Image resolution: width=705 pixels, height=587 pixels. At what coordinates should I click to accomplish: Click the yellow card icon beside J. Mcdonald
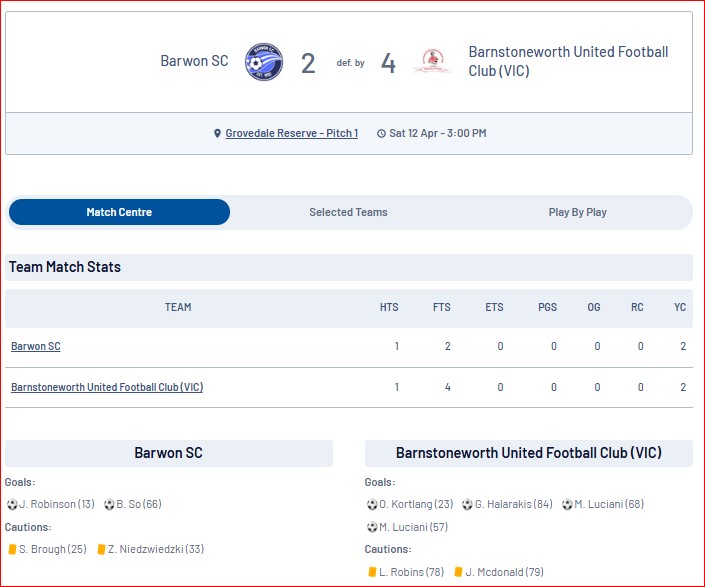pyautogui.click(x=458, y=572)
